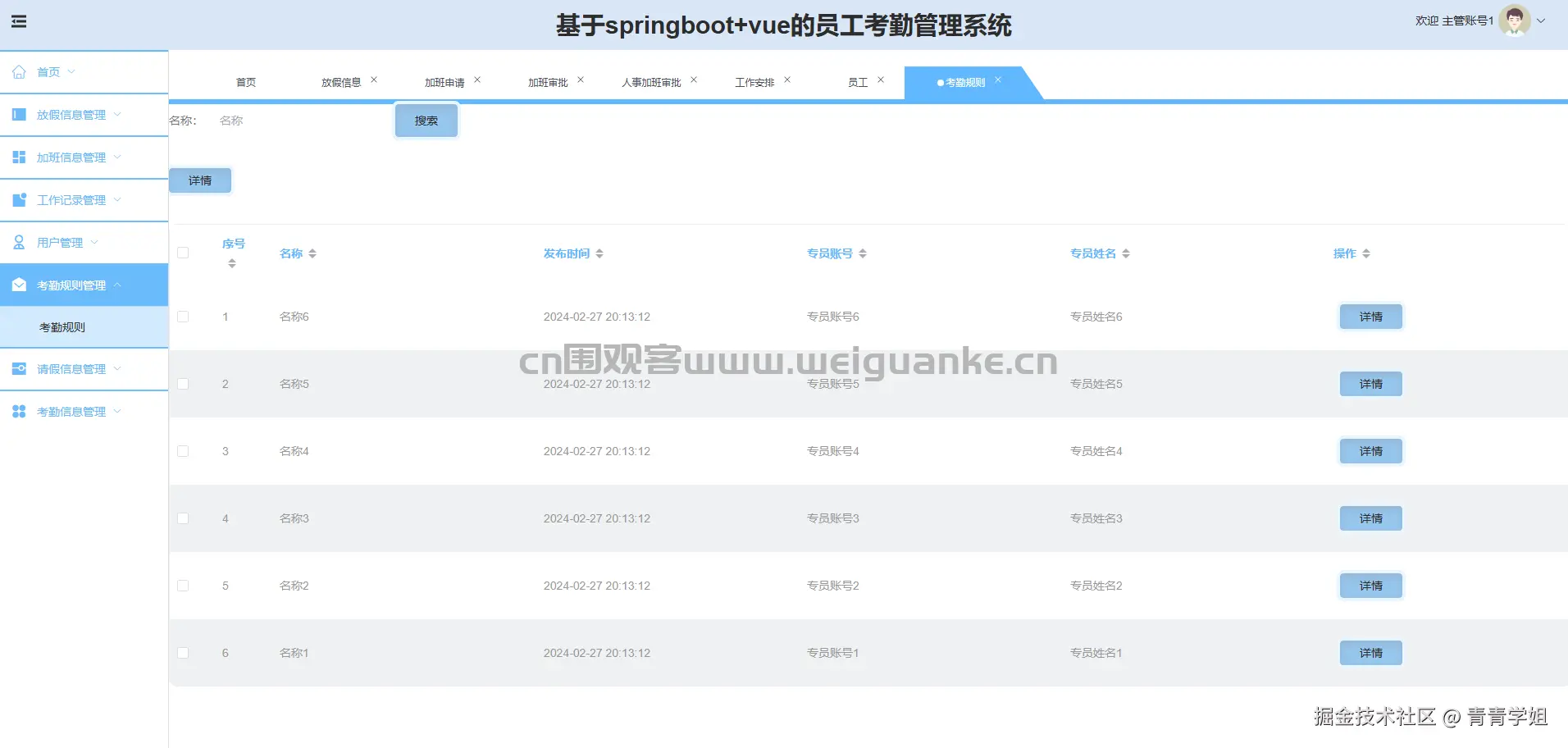Close the 放假信息 tab
This screenshot has width=1568, height=748.
click(x=374, y=80)
